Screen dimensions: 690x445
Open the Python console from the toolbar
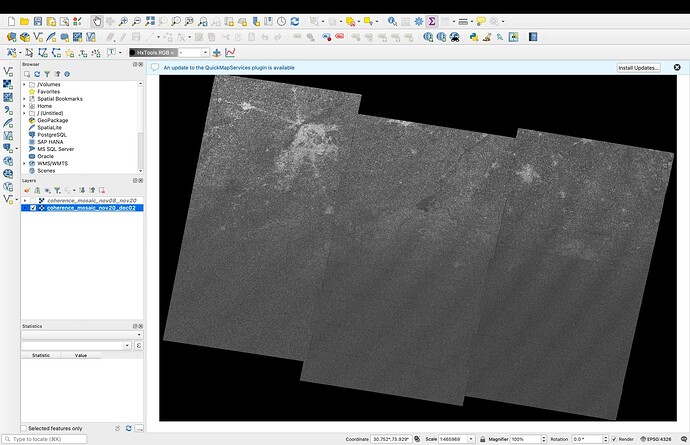click(x=473, y=37)
